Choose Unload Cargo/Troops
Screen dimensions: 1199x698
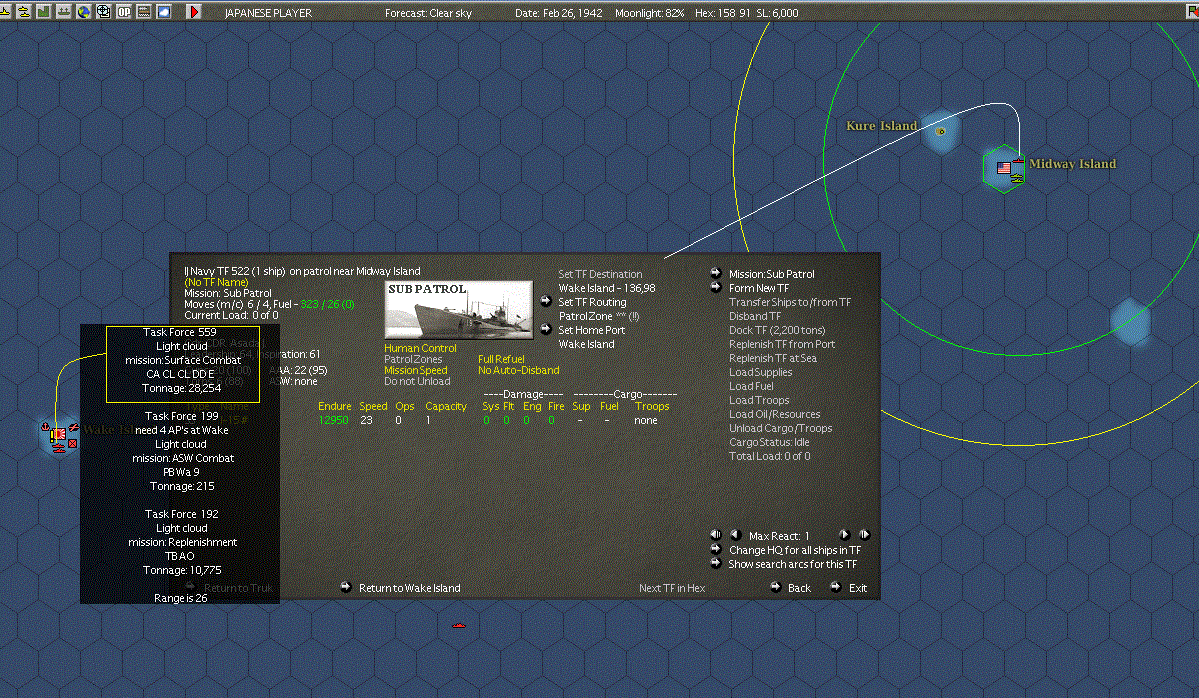click(x=780, y=428)
